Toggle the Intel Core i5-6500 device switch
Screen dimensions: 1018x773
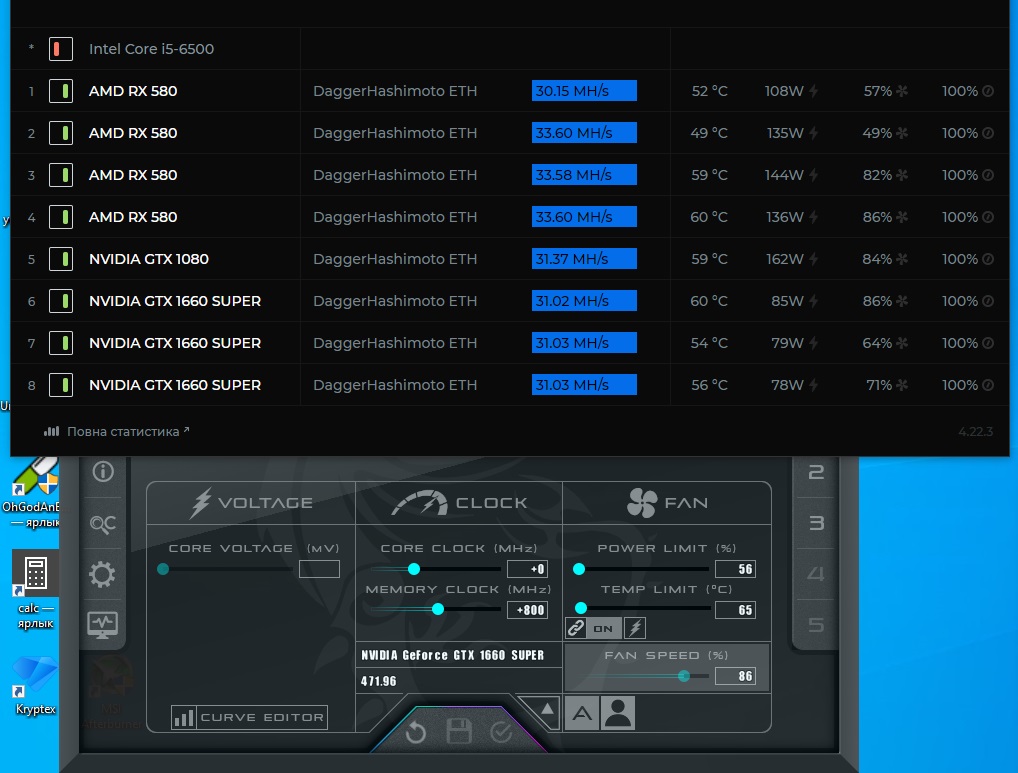coord(61,49)
